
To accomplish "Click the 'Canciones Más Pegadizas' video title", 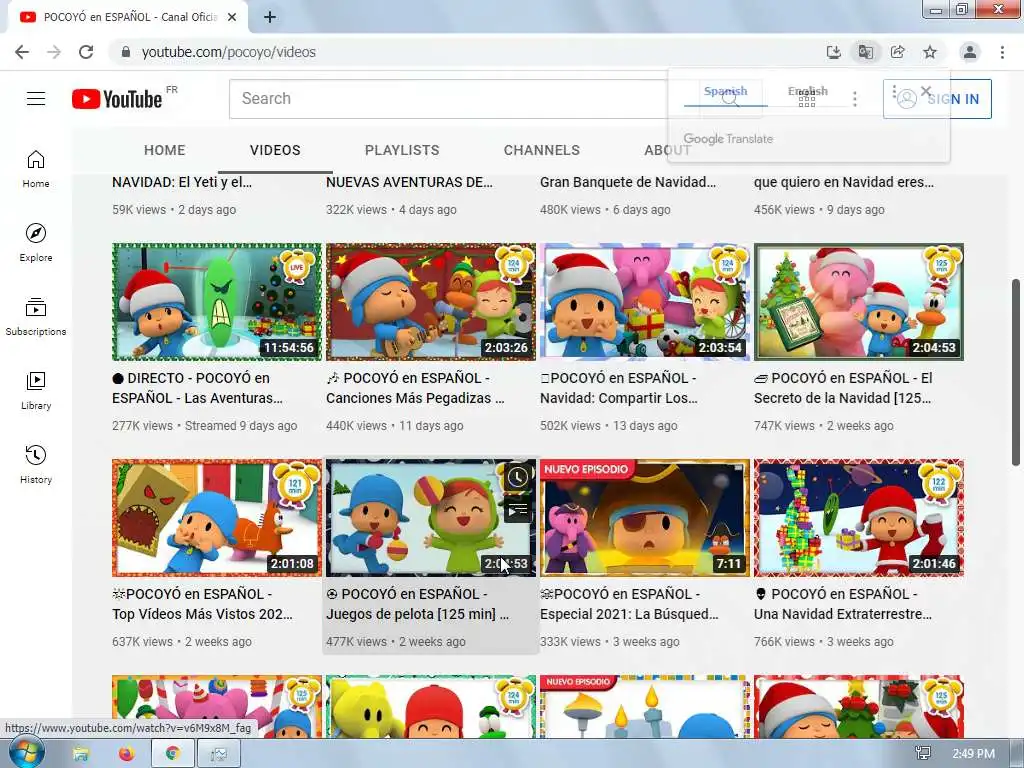I will click(415, 388).
